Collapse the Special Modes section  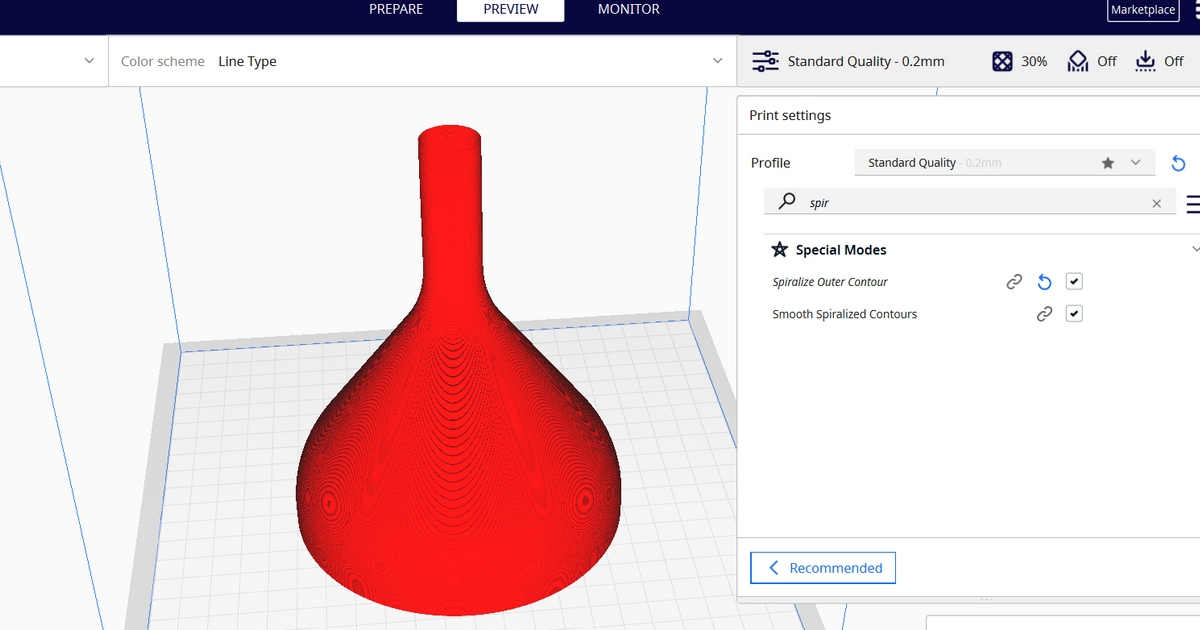point(1196,248)
